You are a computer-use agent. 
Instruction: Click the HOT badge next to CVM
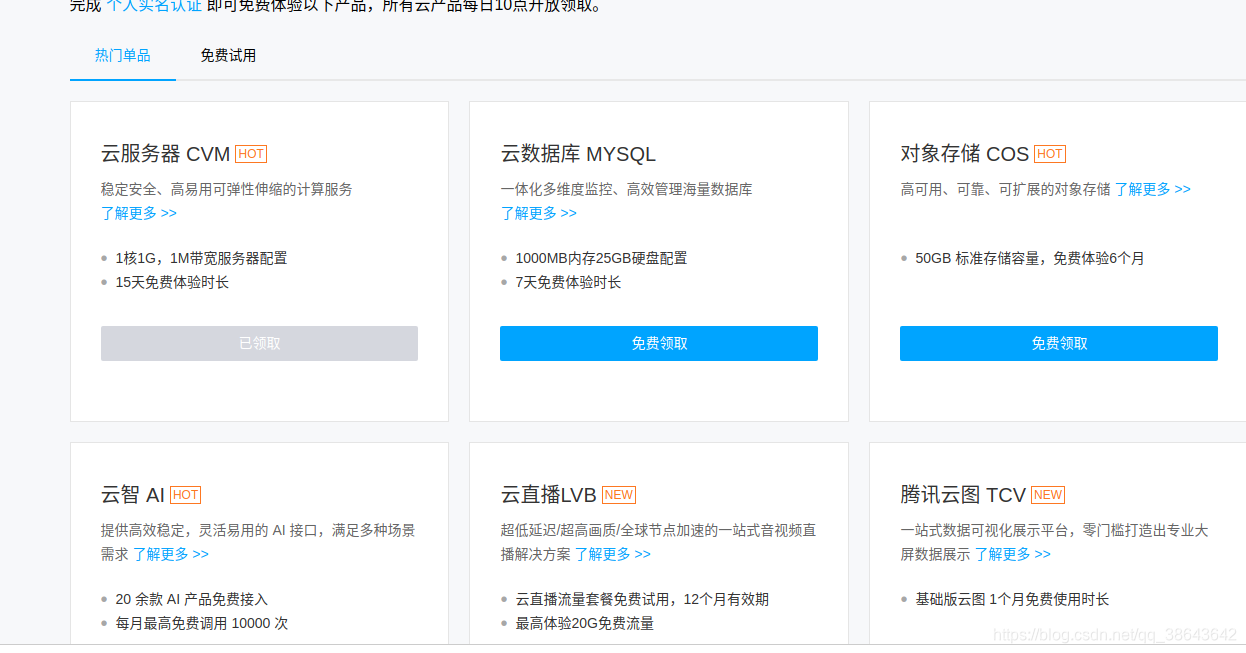[251, 154]
